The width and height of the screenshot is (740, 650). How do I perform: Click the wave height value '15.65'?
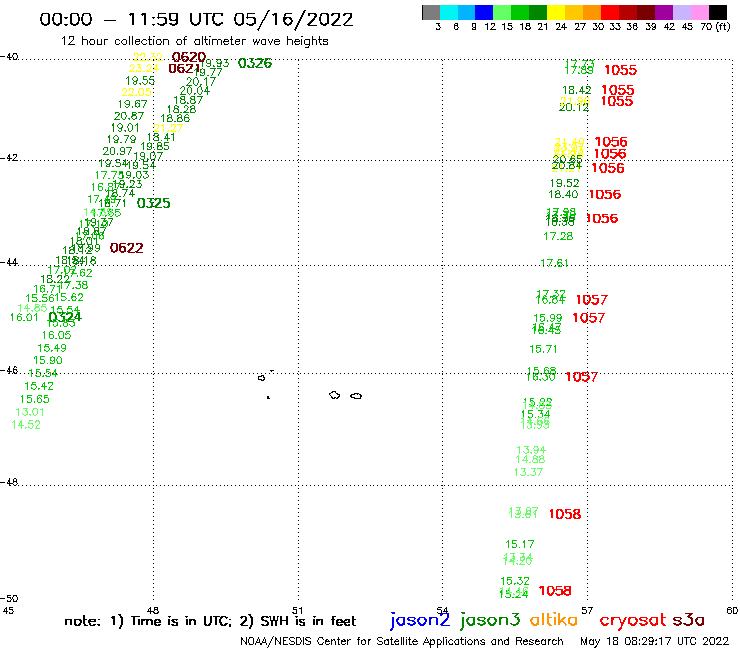point(34,399)
